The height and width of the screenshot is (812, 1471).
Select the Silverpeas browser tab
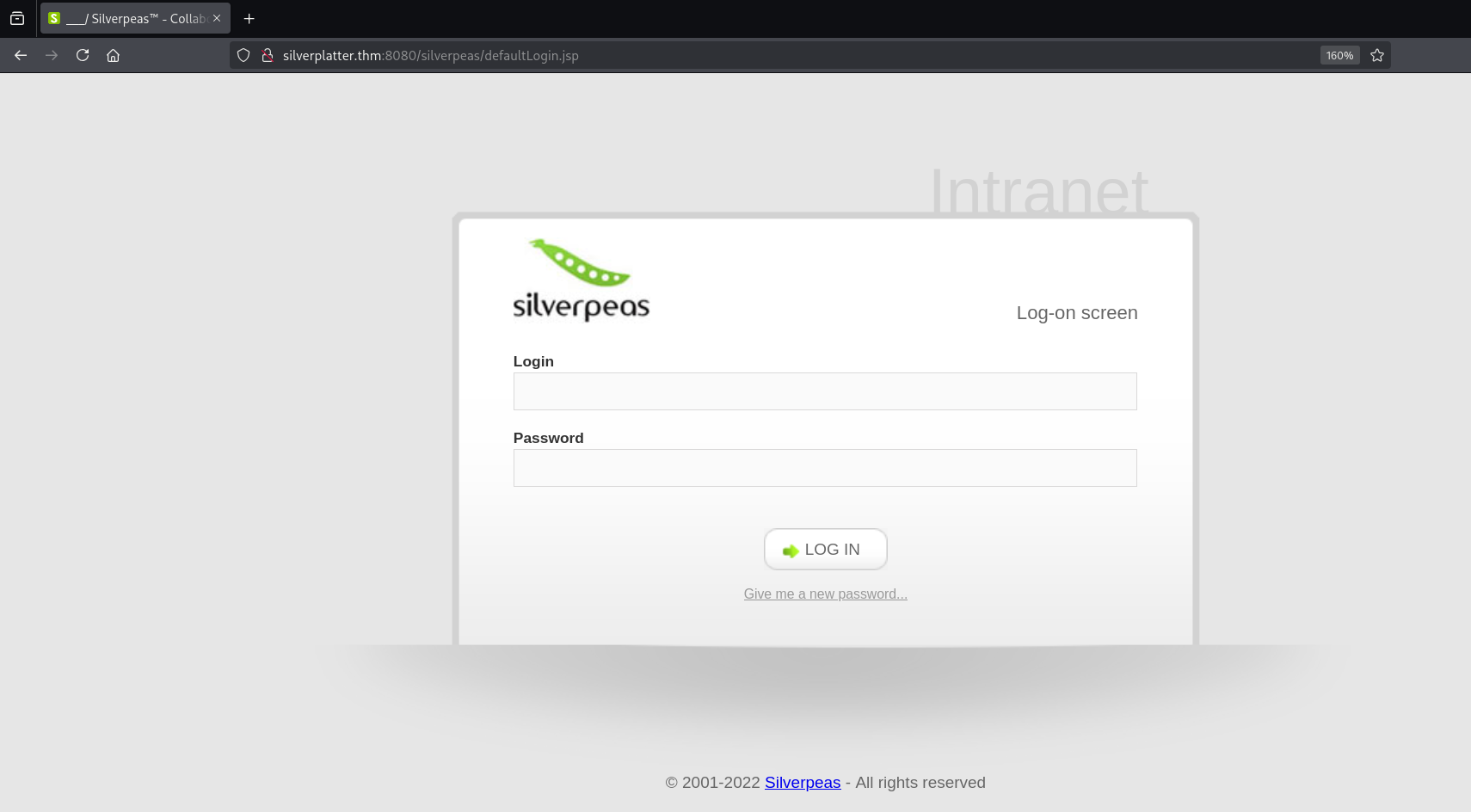click(129, 18)
